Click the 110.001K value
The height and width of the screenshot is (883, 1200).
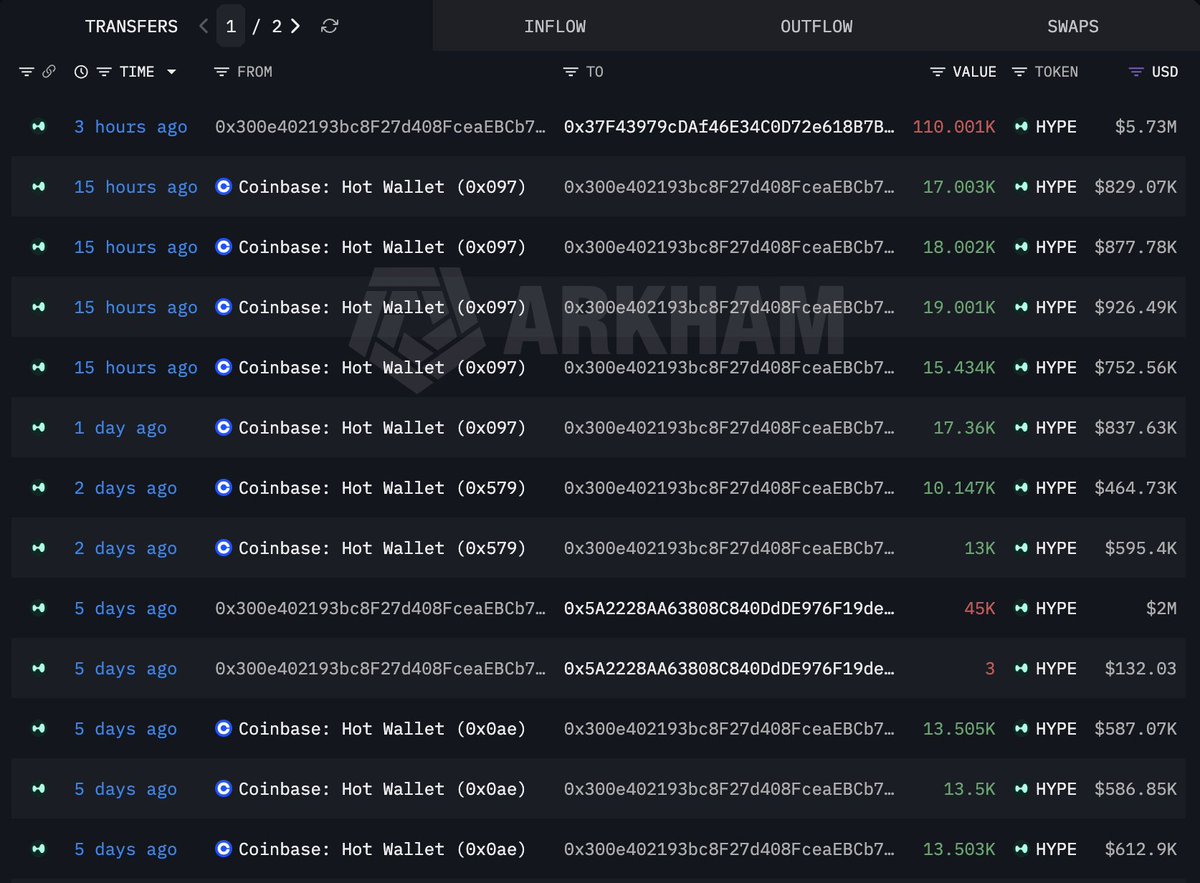(954, 127)
